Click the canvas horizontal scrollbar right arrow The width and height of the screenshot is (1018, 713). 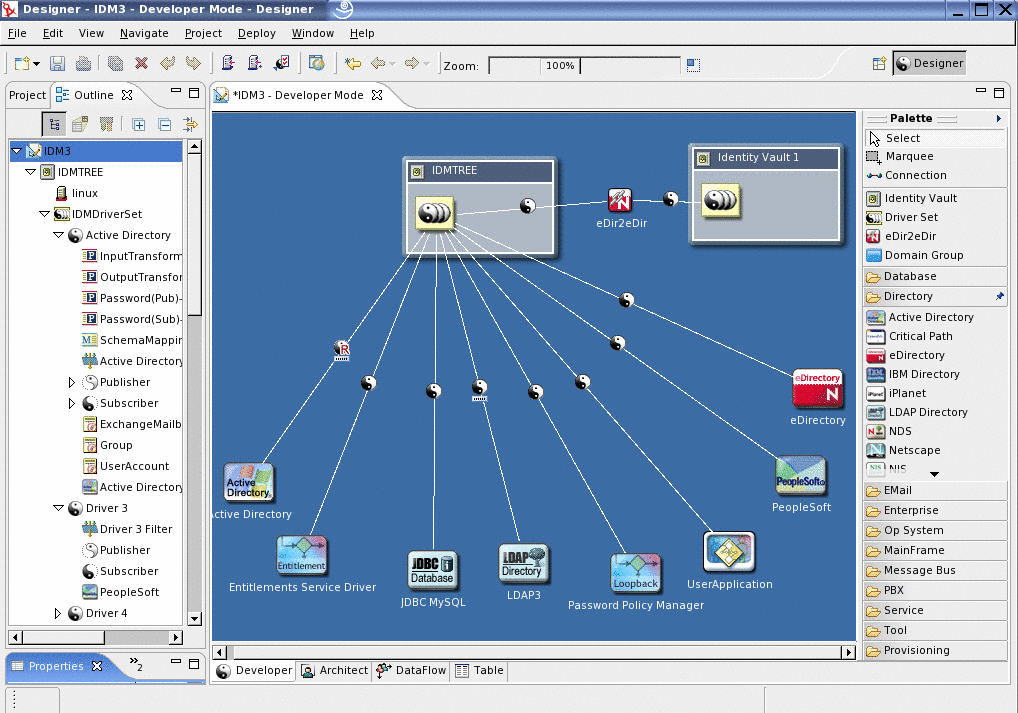tap(848, 652)
